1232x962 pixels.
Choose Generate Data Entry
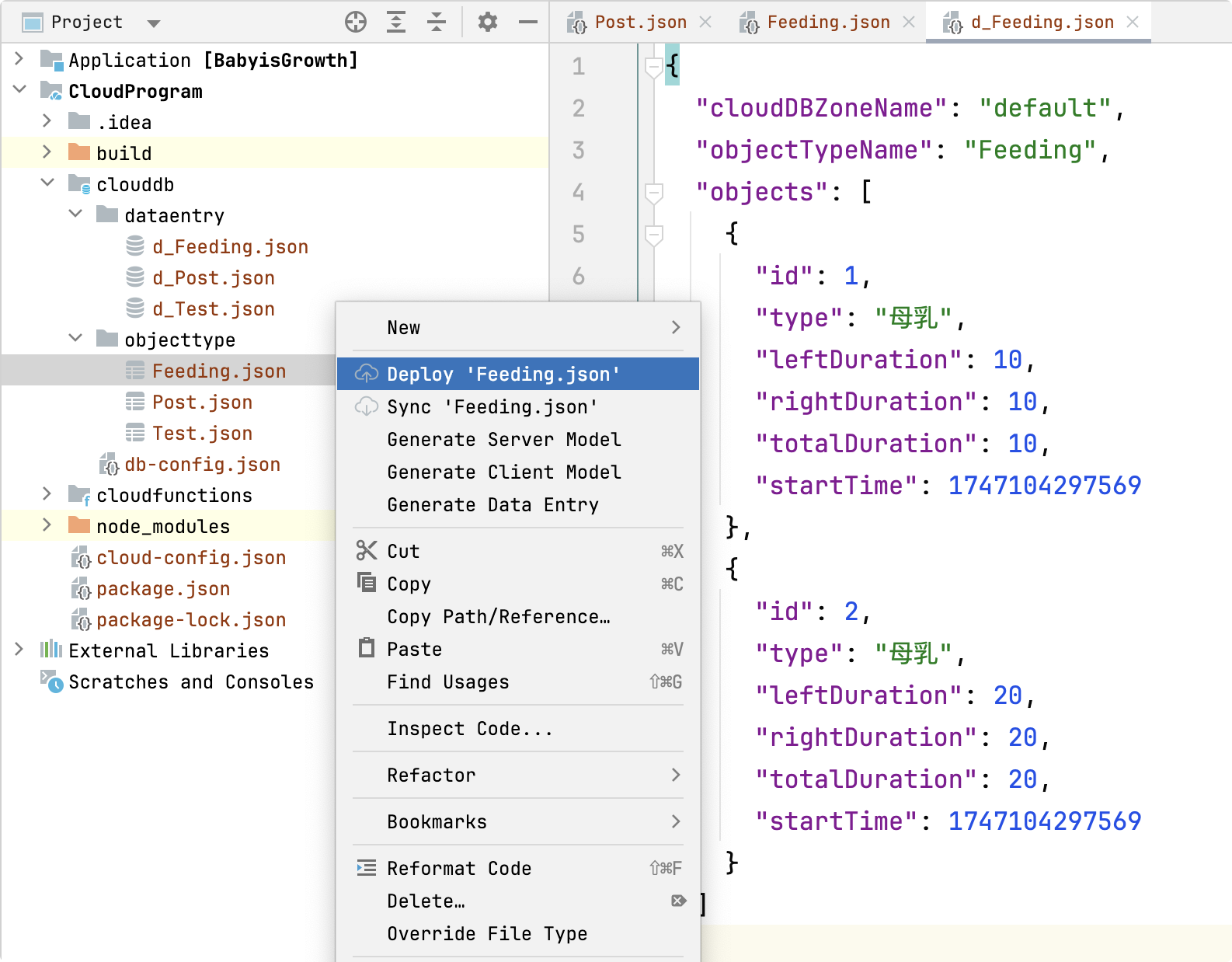pyautogui.click(x=518, y=504)
